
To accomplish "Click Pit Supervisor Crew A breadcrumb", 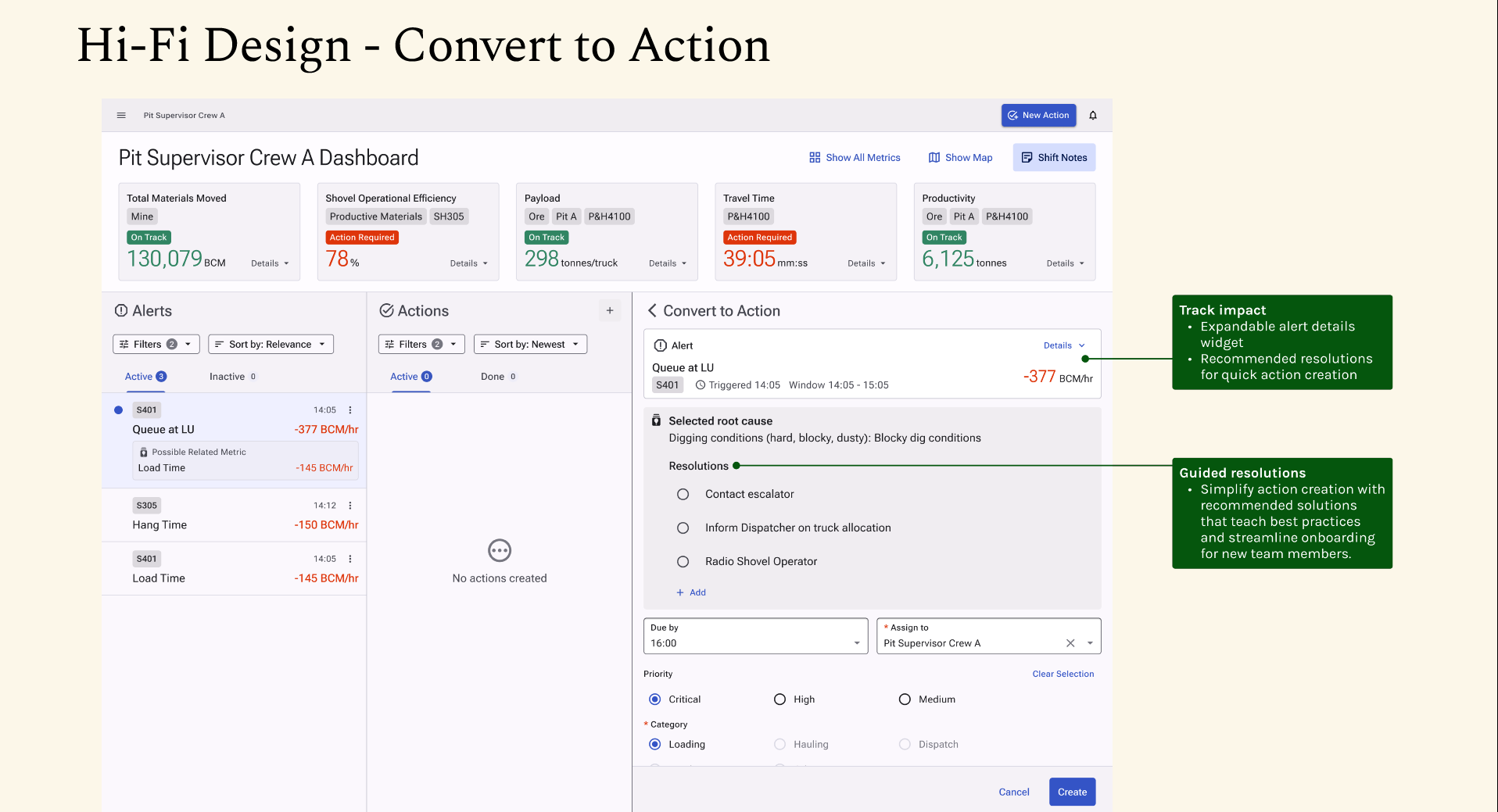I will 184,115.
